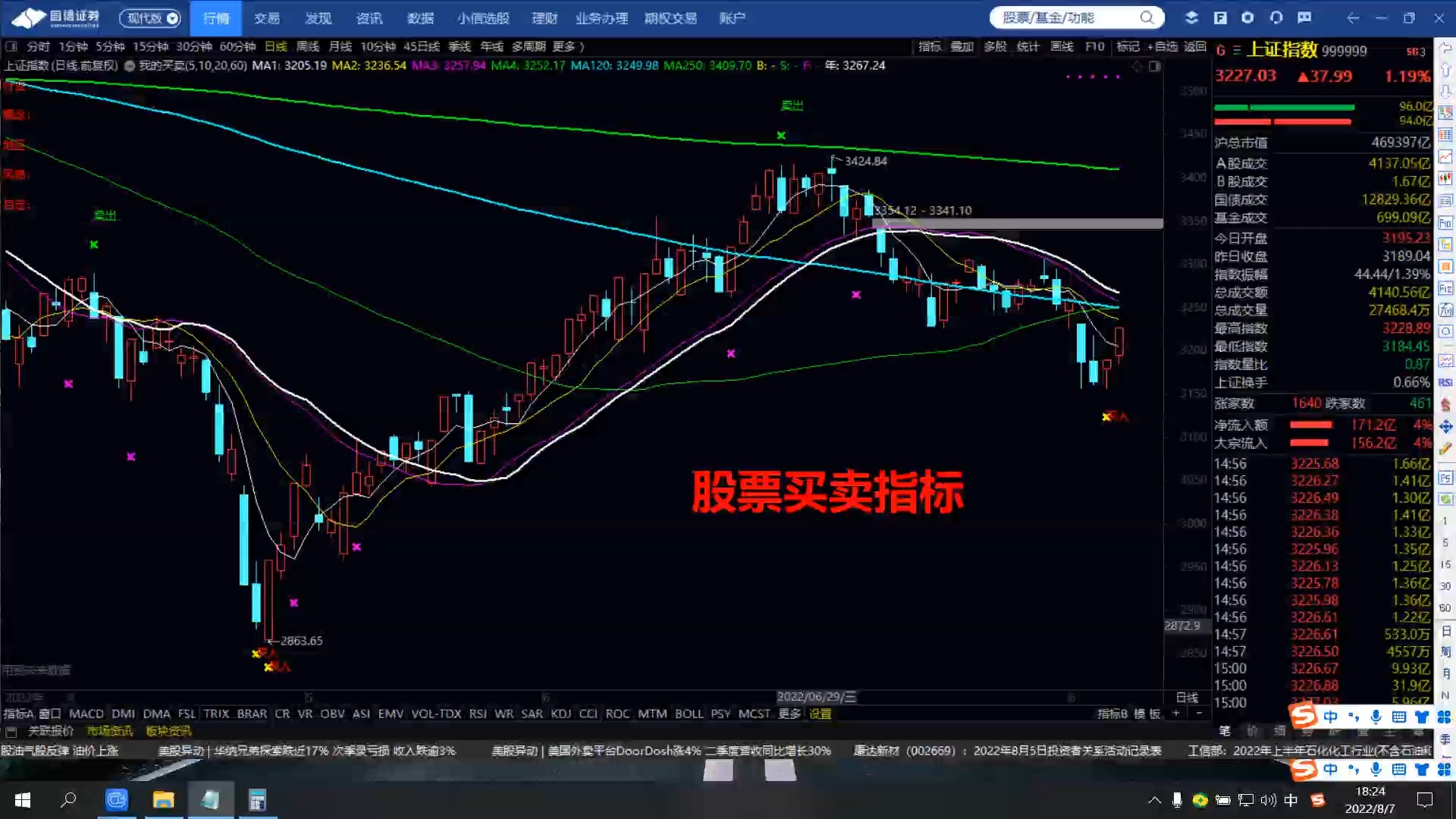Screen dimensions: 1456x819
Task: Open F10 company info
Action: click(1095, 47)
